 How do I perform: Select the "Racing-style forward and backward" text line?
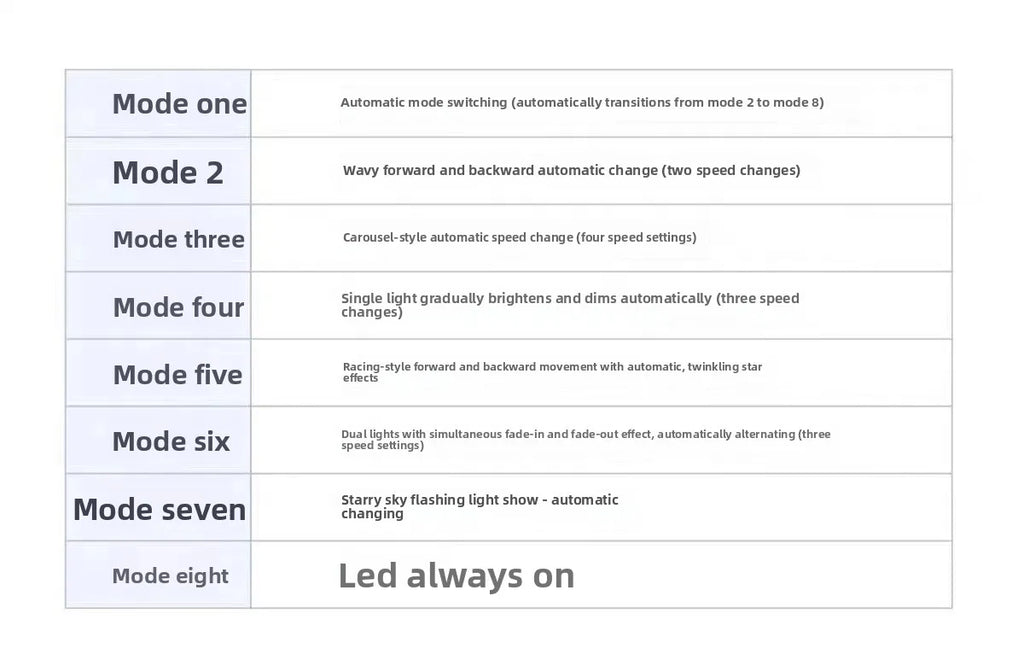click(552, 367)
